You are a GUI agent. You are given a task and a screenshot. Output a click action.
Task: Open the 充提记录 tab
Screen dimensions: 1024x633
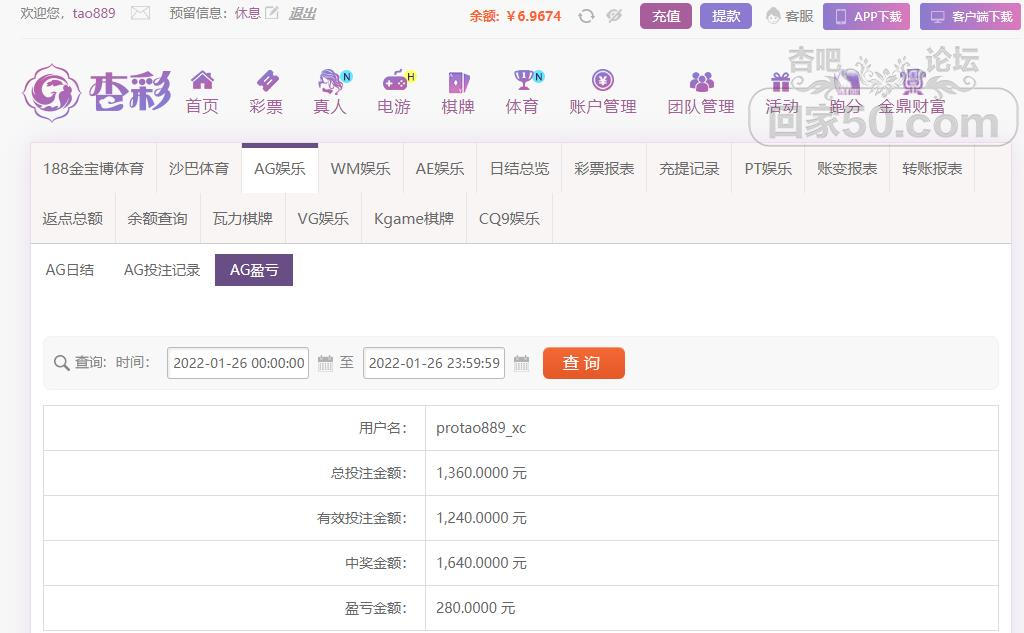tap(689, 169)
